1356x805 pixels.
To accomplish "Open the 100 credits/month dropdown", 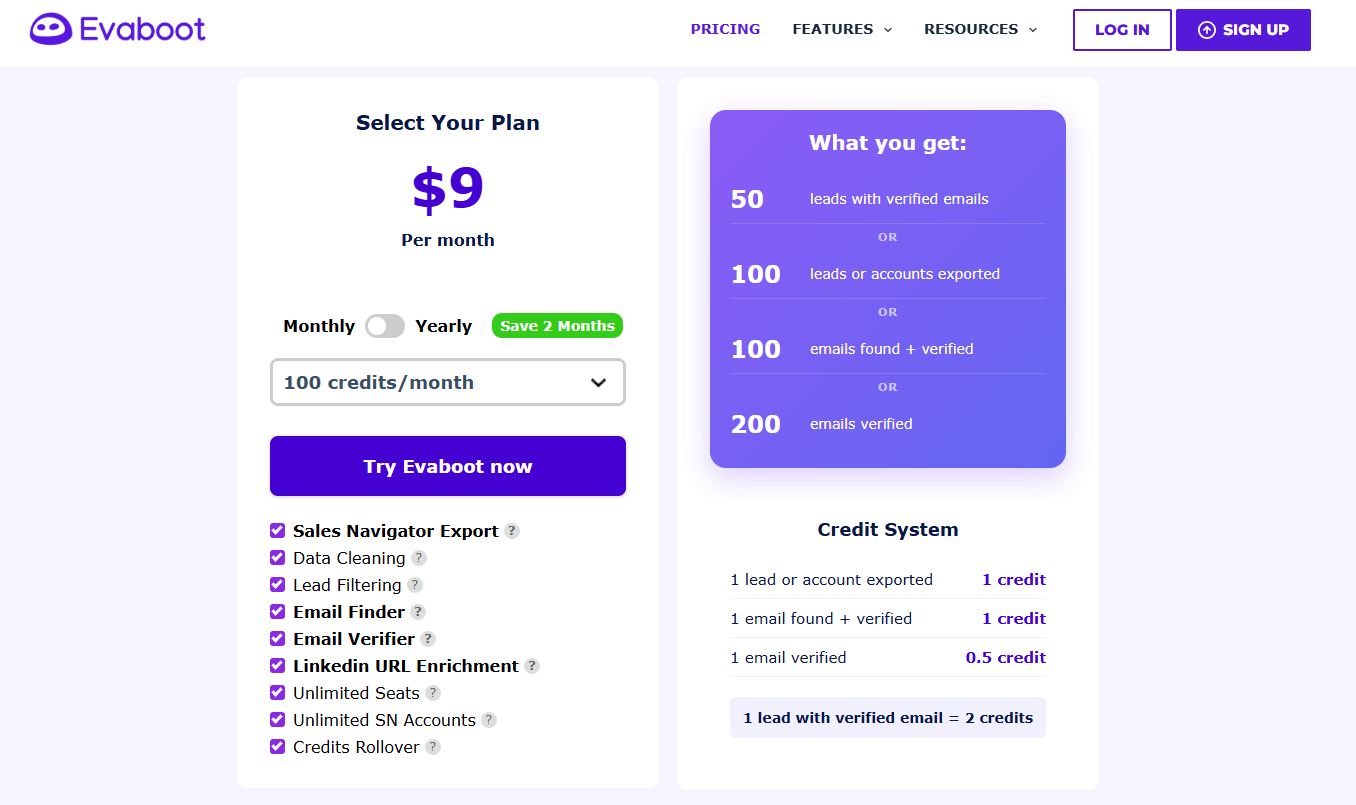I will click(448, 382).
